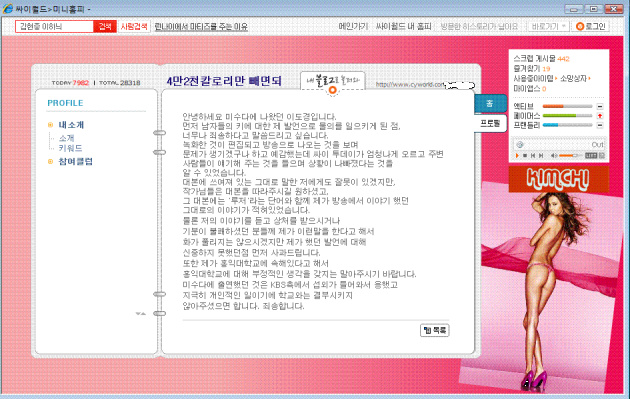
Task: Click the minus icon beside 액티브
Action: [600, 106]
